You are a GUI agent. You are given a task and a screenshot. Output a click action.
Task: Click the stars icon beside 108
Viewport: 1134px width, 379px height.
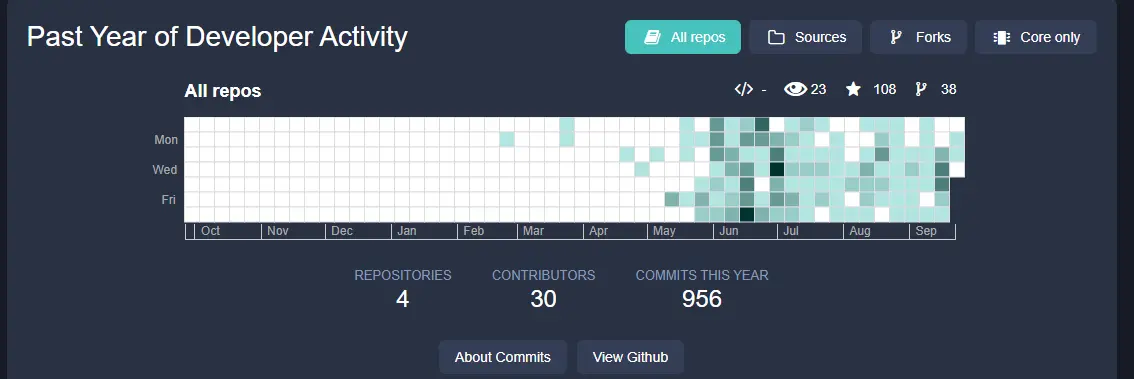(x=853, y=89)
